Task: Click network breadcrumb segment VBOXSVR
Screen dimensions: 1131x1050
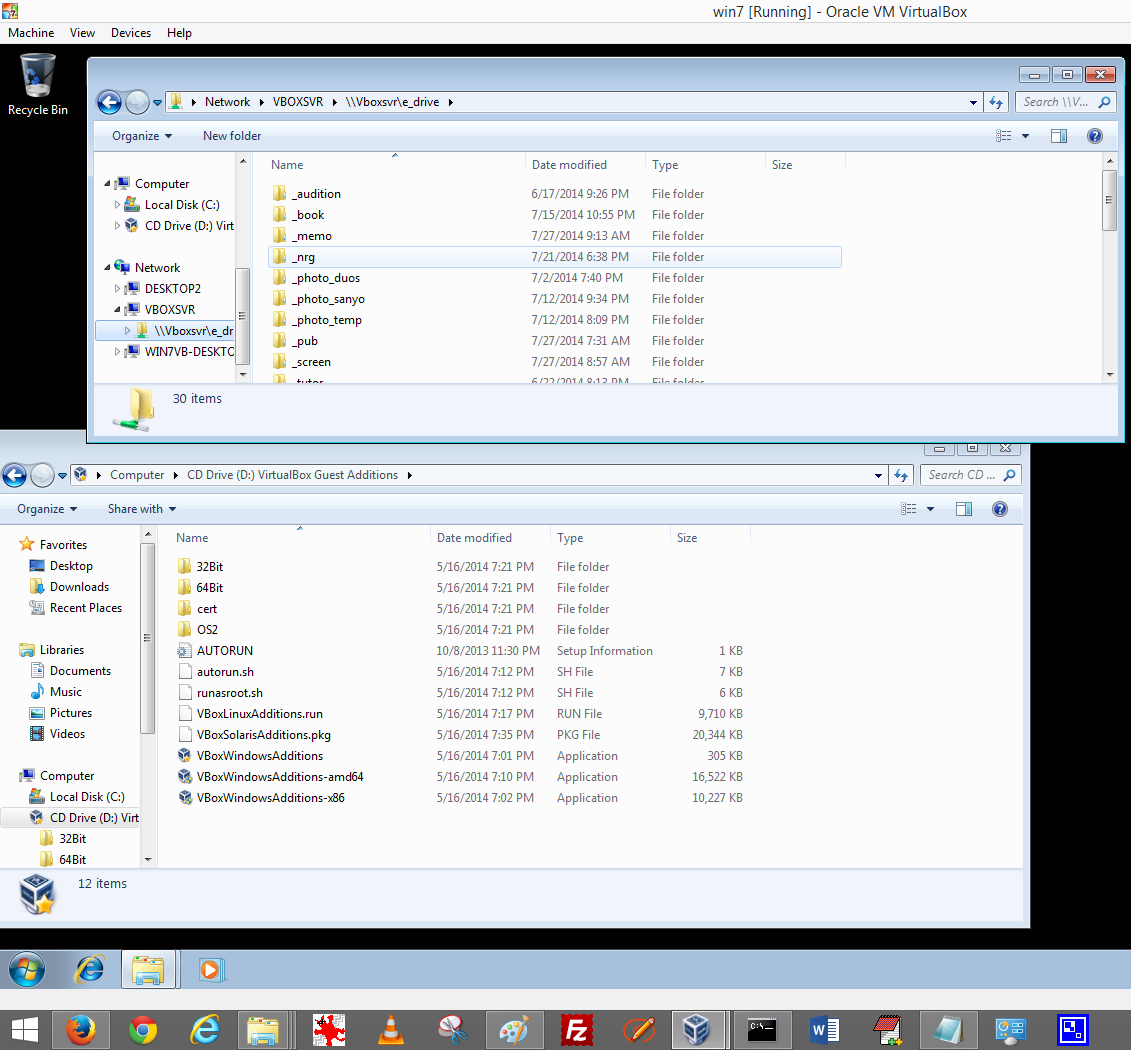Action: click(x=297, y=102)
